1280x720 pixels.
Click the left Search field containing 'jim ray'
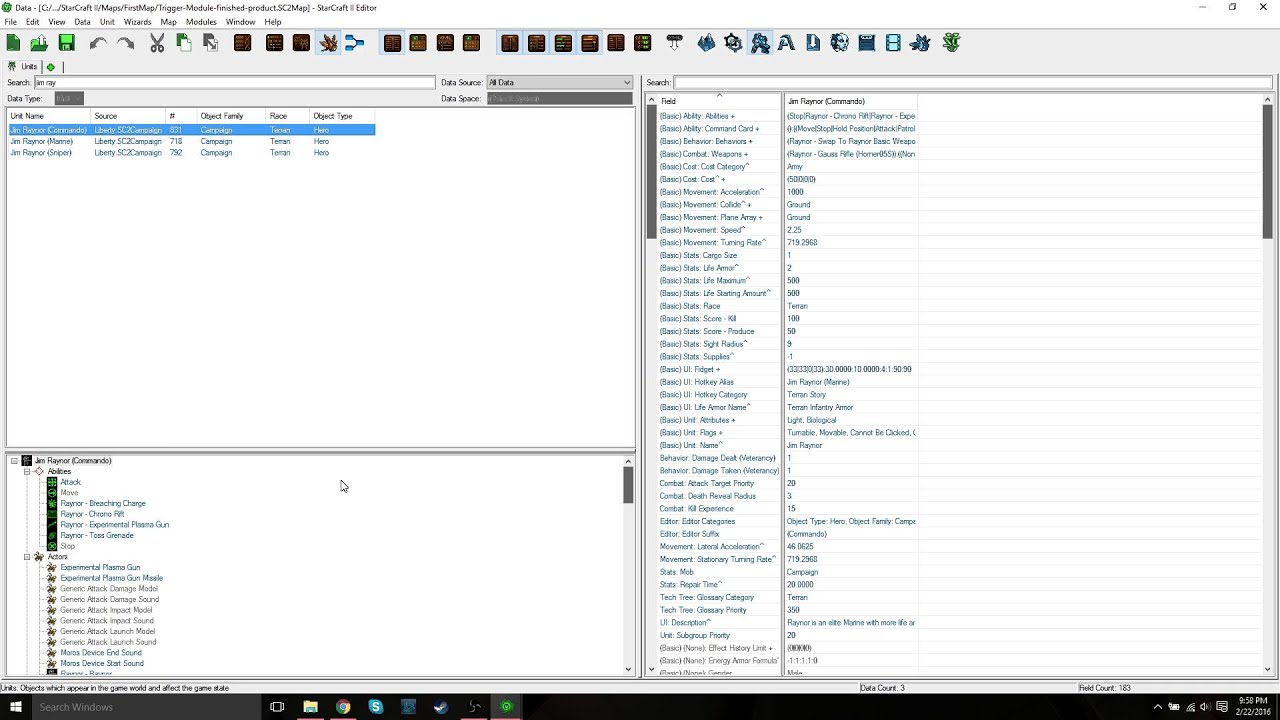point(235,82)
